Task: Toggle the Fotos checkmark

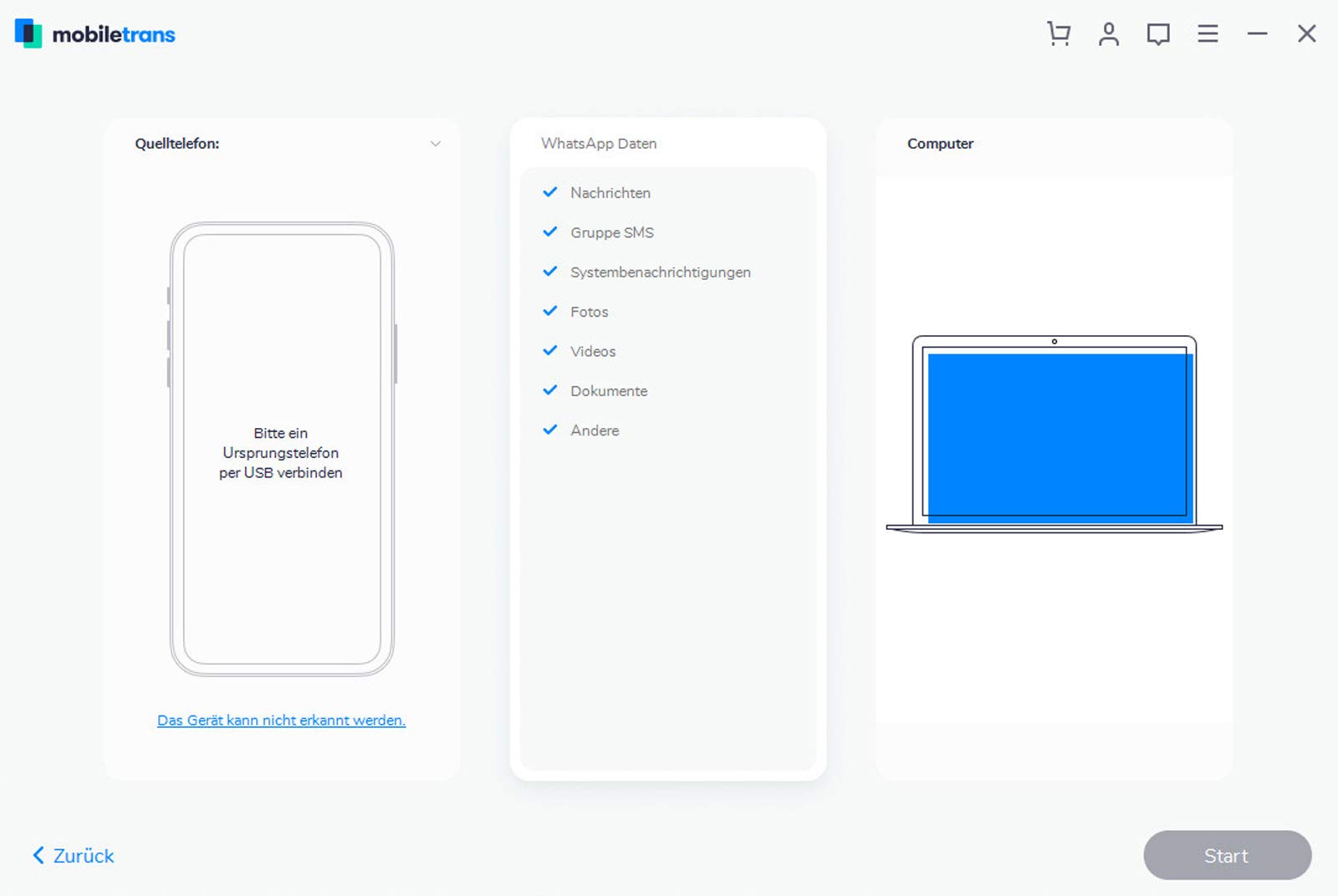Action: pyautogui.click(x=550, y=311)
